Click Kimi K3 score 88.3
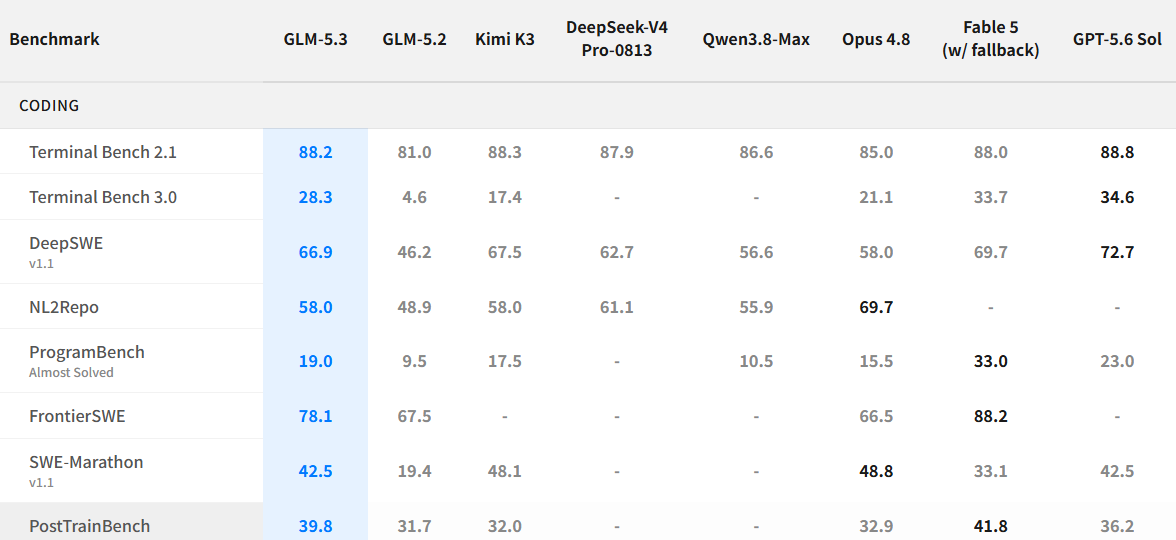 coord(505,152)
